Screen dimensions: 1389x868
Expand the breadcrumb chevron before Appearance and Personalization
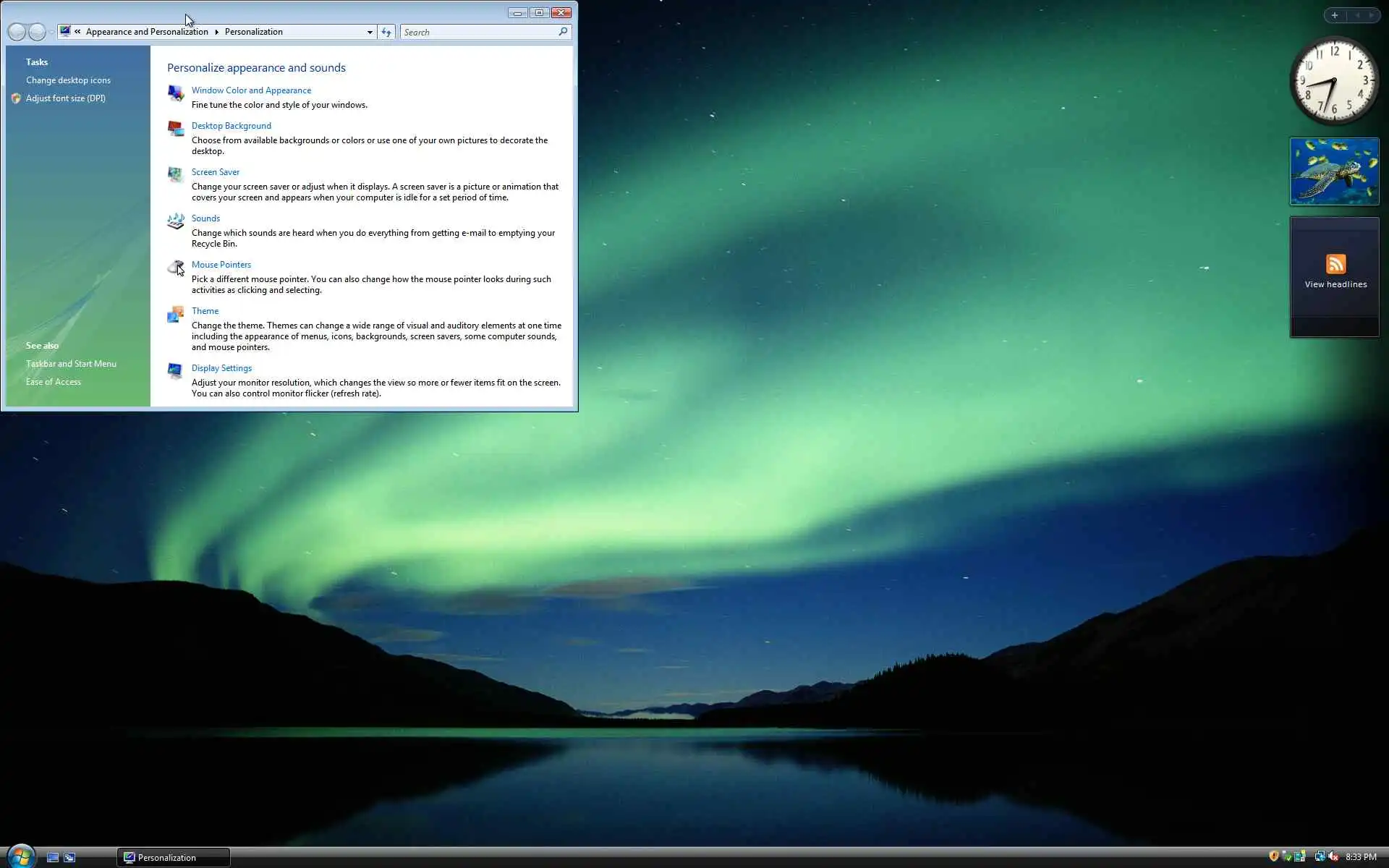click(77, 32)
